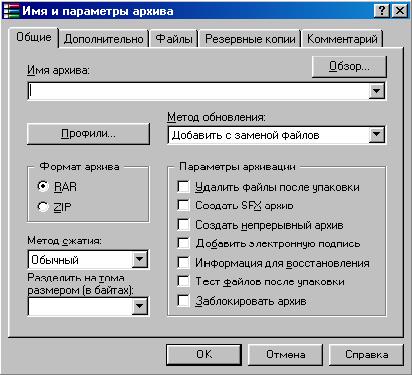Image resolution: width=412 pixels, height=375 pixels.
Task: Toggle Создать непрерывный архив checkbox
Action: (x=184, y=224)
